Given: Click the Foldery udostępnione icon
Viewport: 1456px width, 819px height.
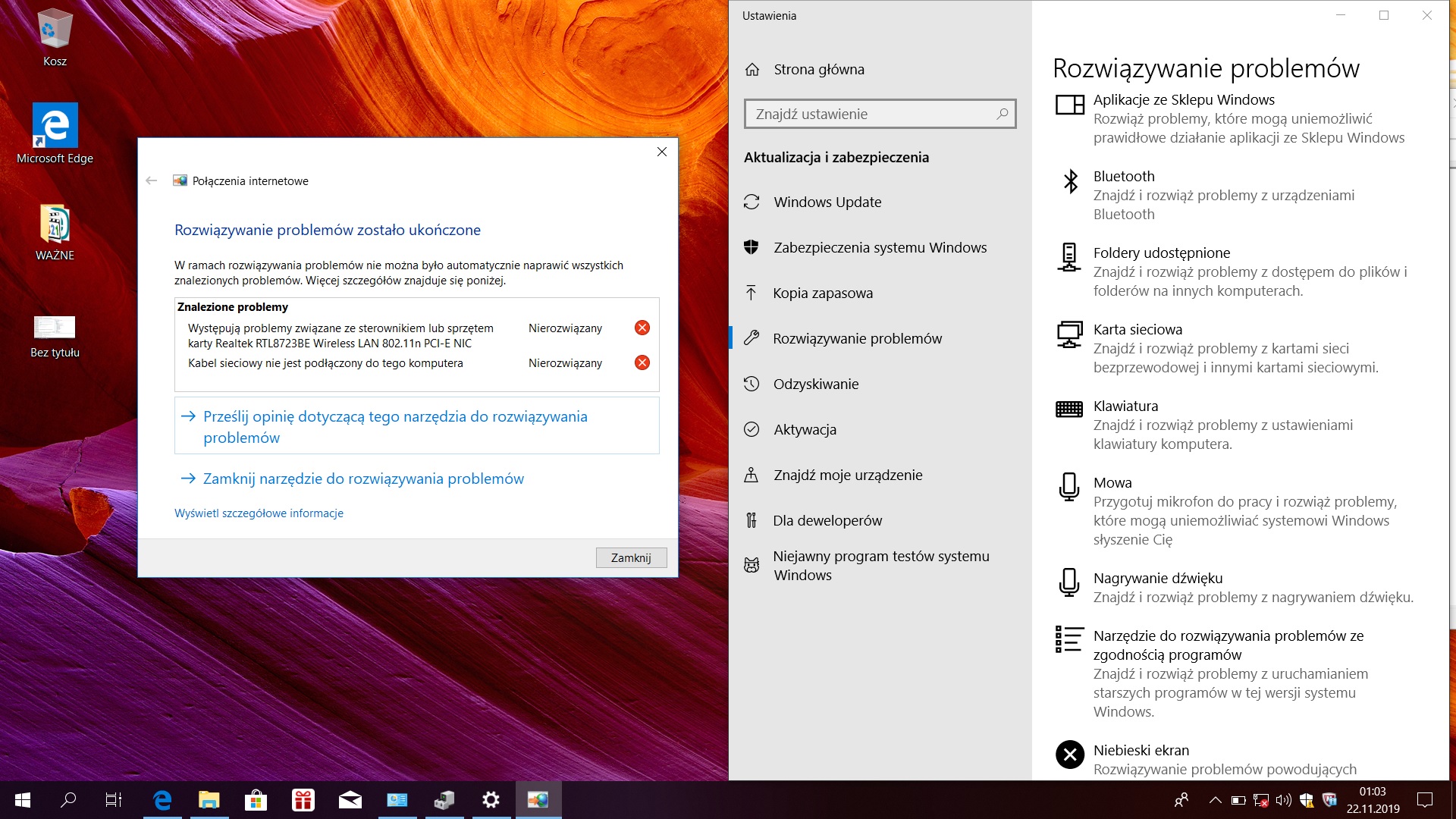Looking at the screenshot, I should tap(1069, 257).
